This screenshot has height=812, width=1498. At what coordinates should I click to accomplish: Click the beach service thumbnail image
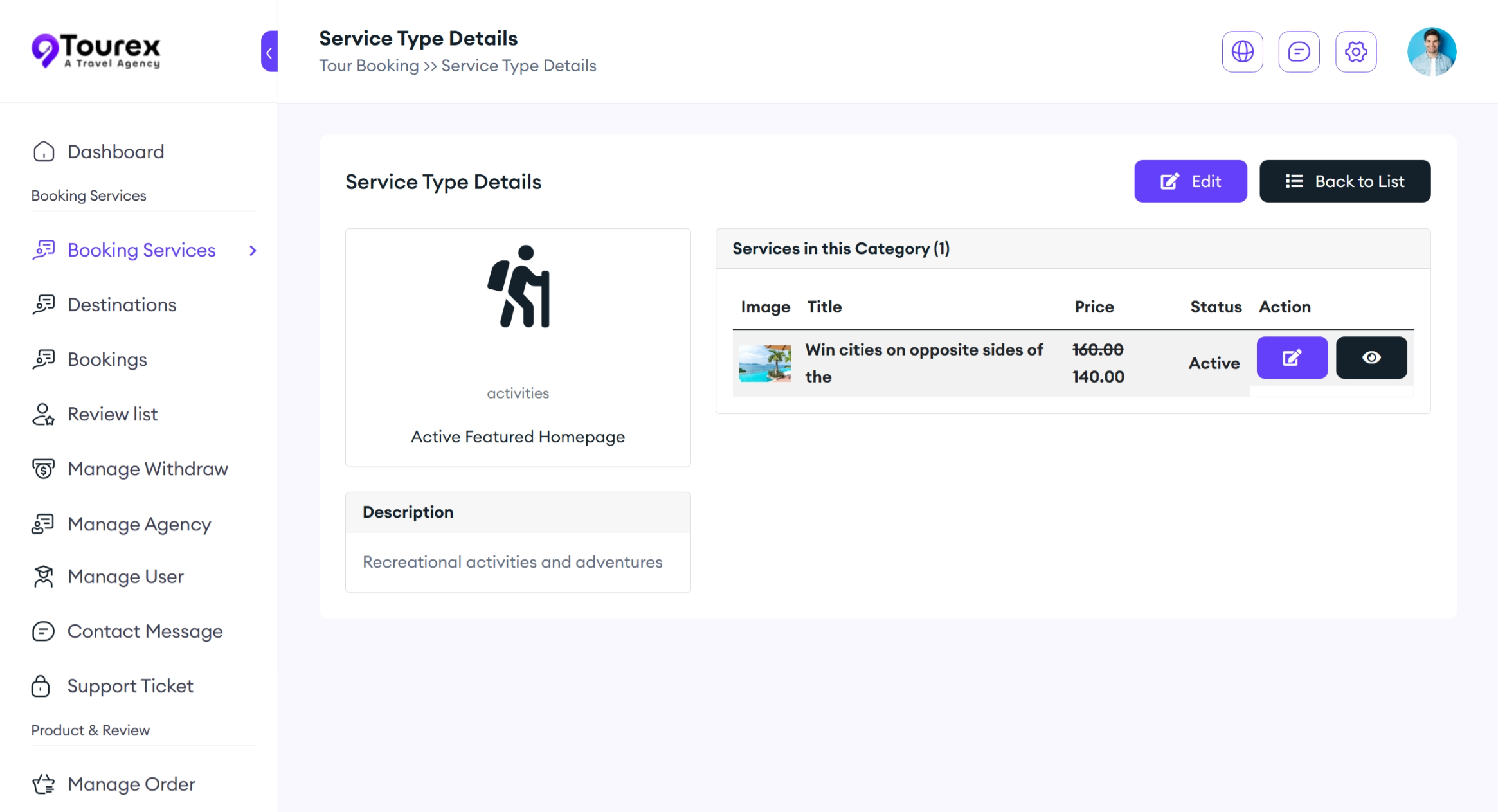point(765,363)
